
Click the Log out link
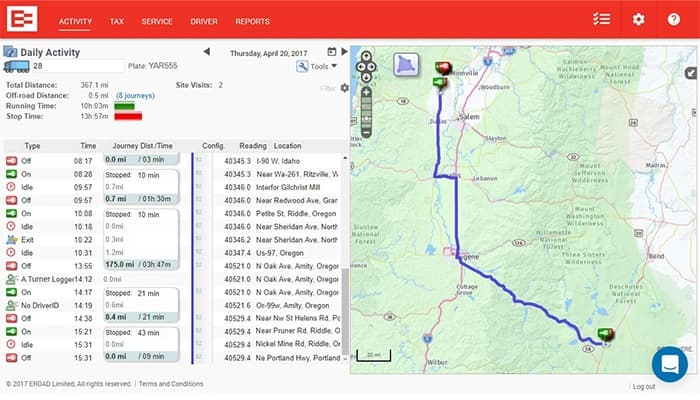(x=644, y=386)
